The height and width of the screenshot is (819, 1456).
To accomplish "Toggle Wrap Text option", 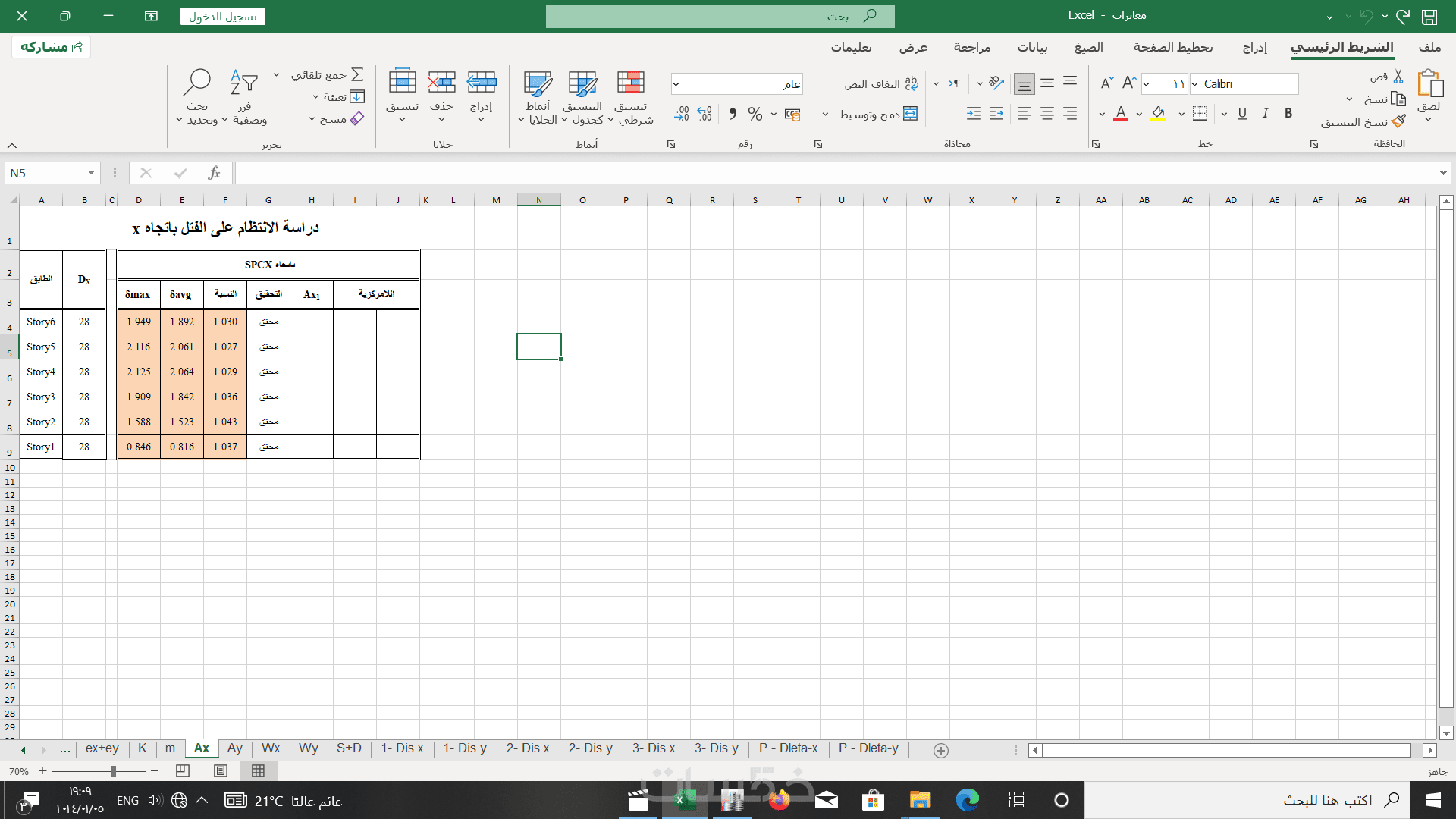I will click(881, 84).
